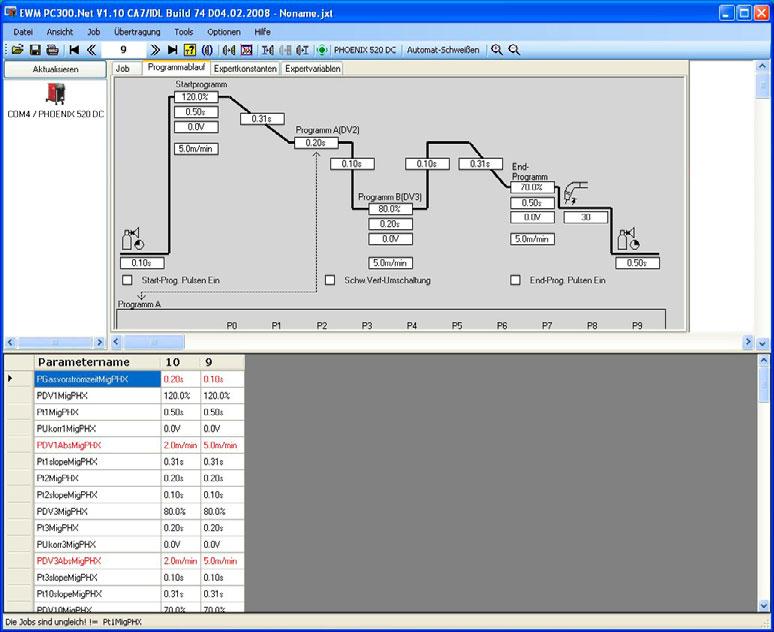Click PHOENIX 520 DC toolbar button
This screenshot has height=632, width=774.
[365, 50]
